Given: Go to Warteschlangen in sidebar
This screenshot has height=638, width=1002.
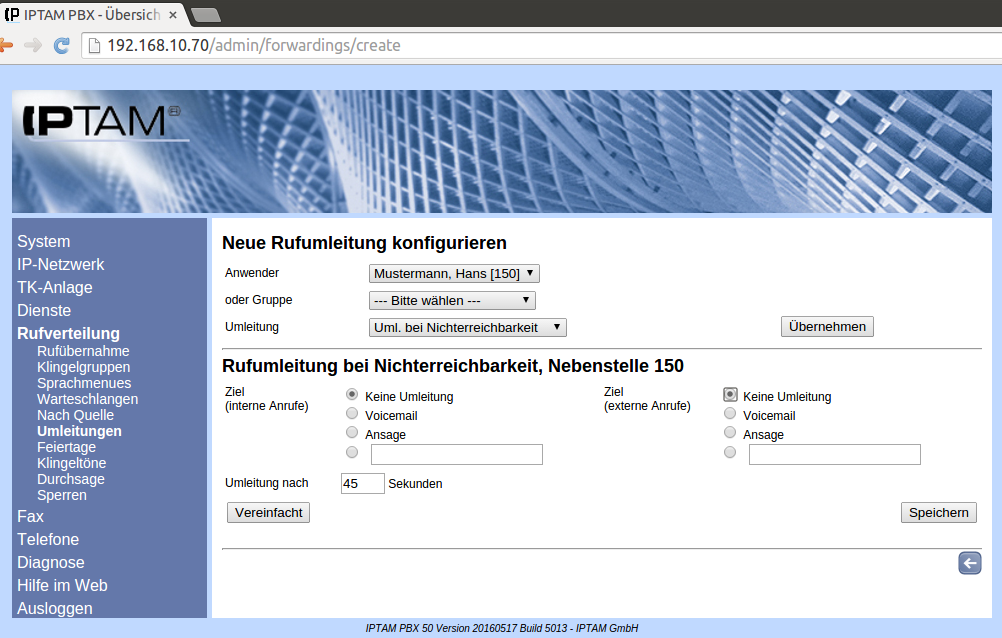Looking at the screenshot, I should [x=87, y=399].
